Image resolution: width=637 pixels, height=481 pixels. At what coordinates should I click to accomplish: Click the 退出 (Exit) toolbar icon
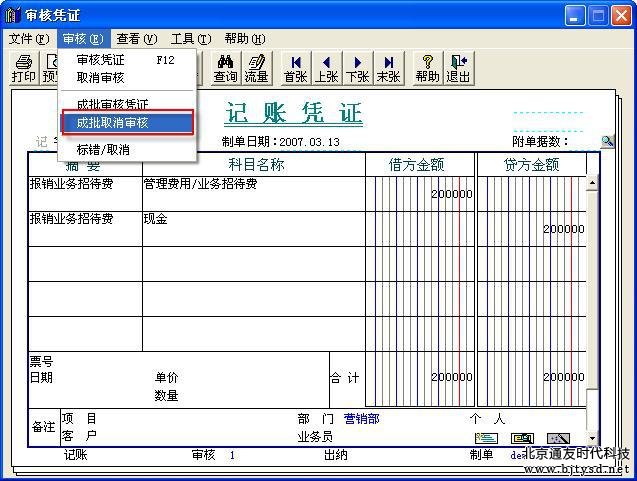click(458, 68)
